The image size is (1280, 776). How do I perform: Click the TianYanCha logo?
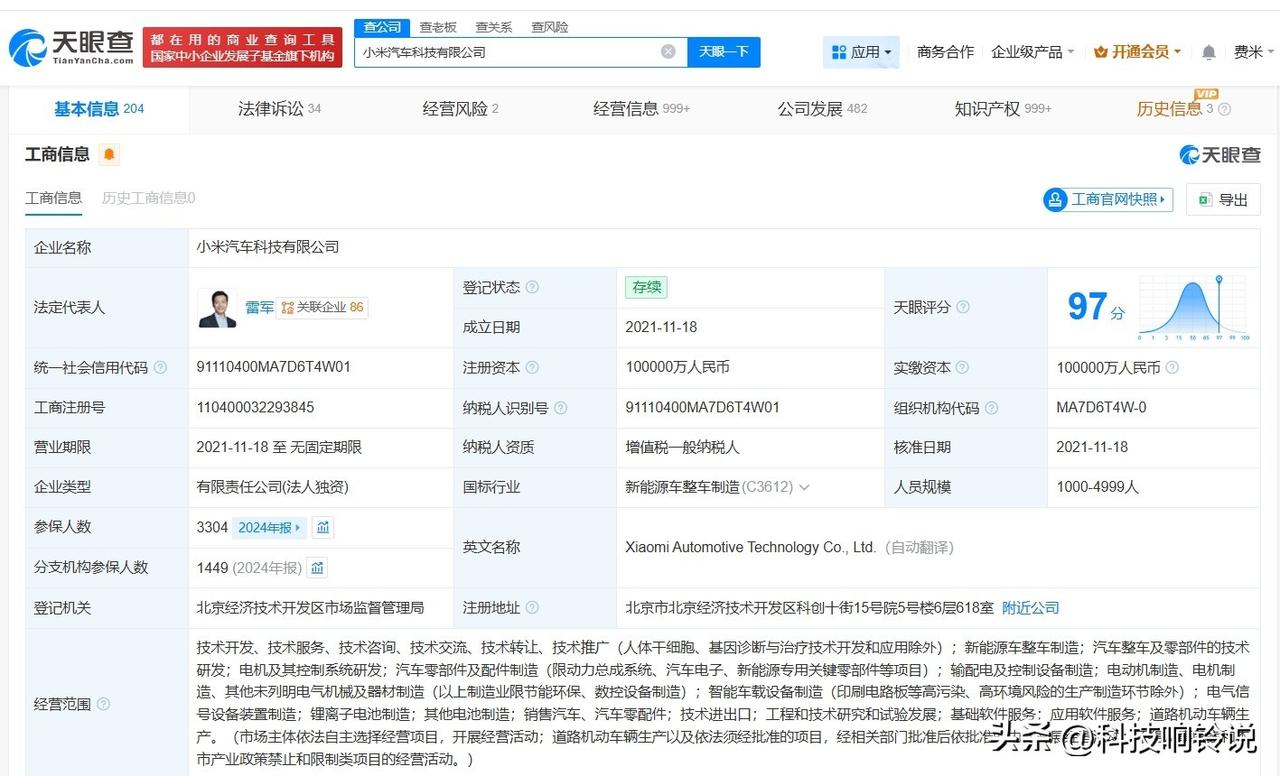(x=72, y=47)
